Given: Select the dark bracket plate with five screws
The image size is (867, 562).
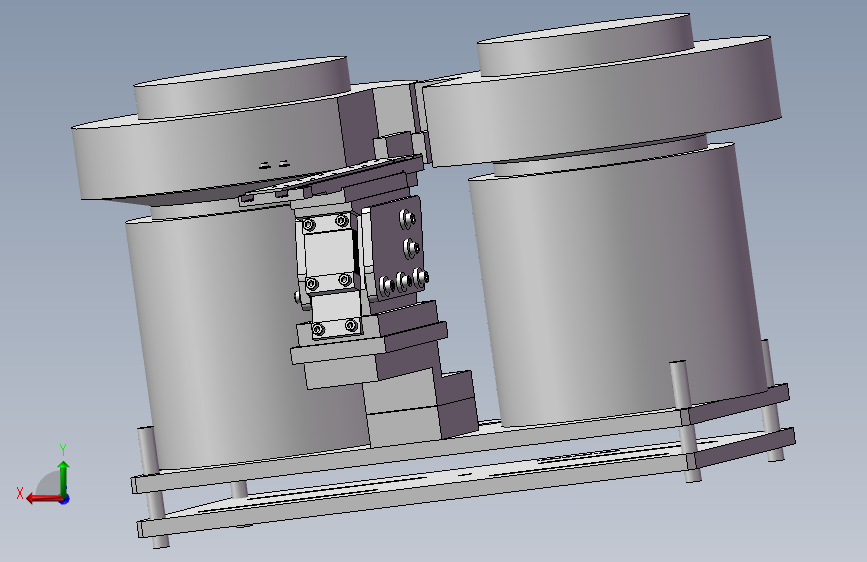Looking at the screenshot, I should coord(396,249).
